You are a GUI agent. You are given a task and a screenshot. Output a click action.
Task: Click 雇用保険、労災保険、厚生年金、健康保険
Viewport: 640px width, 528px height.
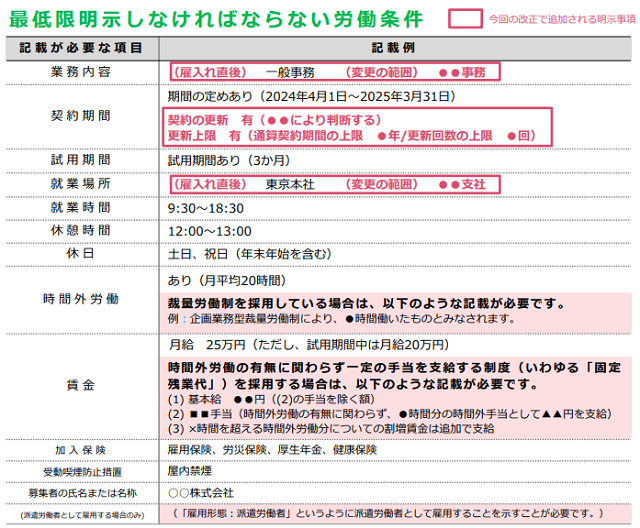pos(272,450)
